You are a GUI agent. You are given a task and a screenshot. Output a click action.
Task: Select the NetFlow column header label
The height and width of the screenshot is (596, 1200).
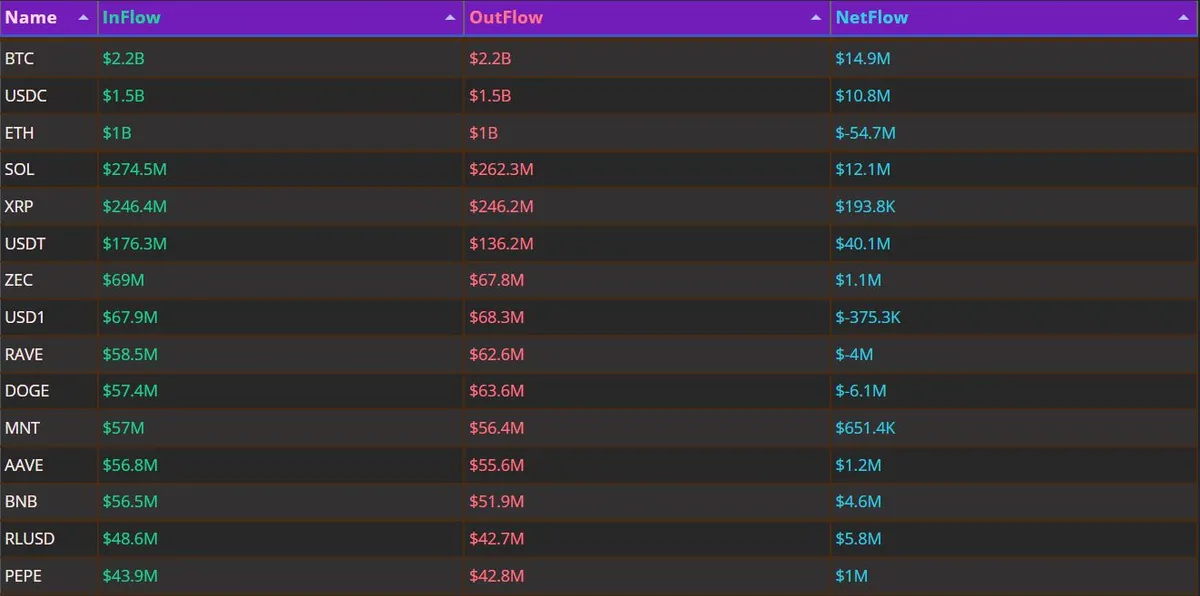[x=872, y=18]
